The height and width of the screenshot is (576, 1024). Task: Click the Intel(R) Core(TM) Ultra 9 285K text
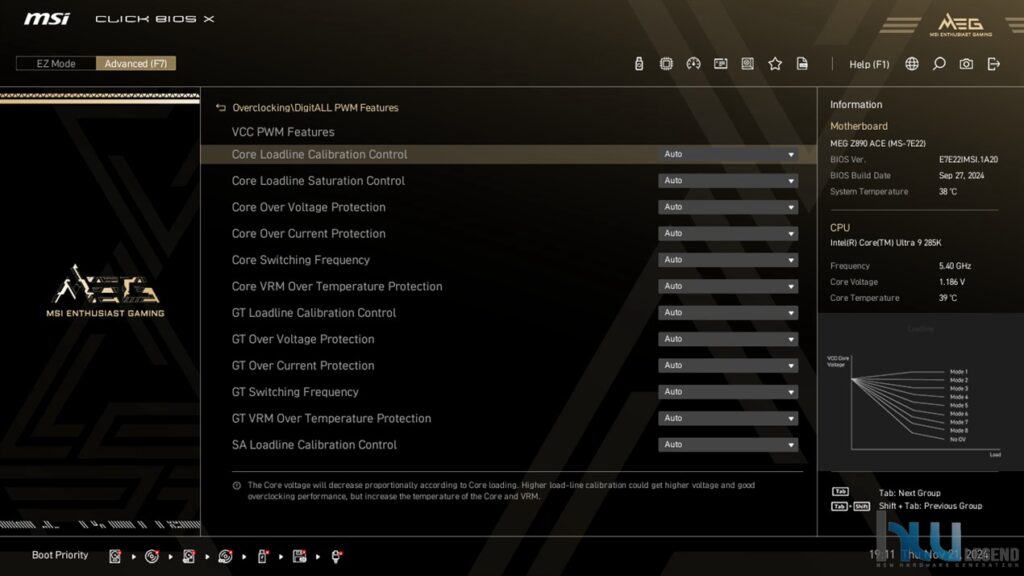pyautogui.click(x=886, y=243)
